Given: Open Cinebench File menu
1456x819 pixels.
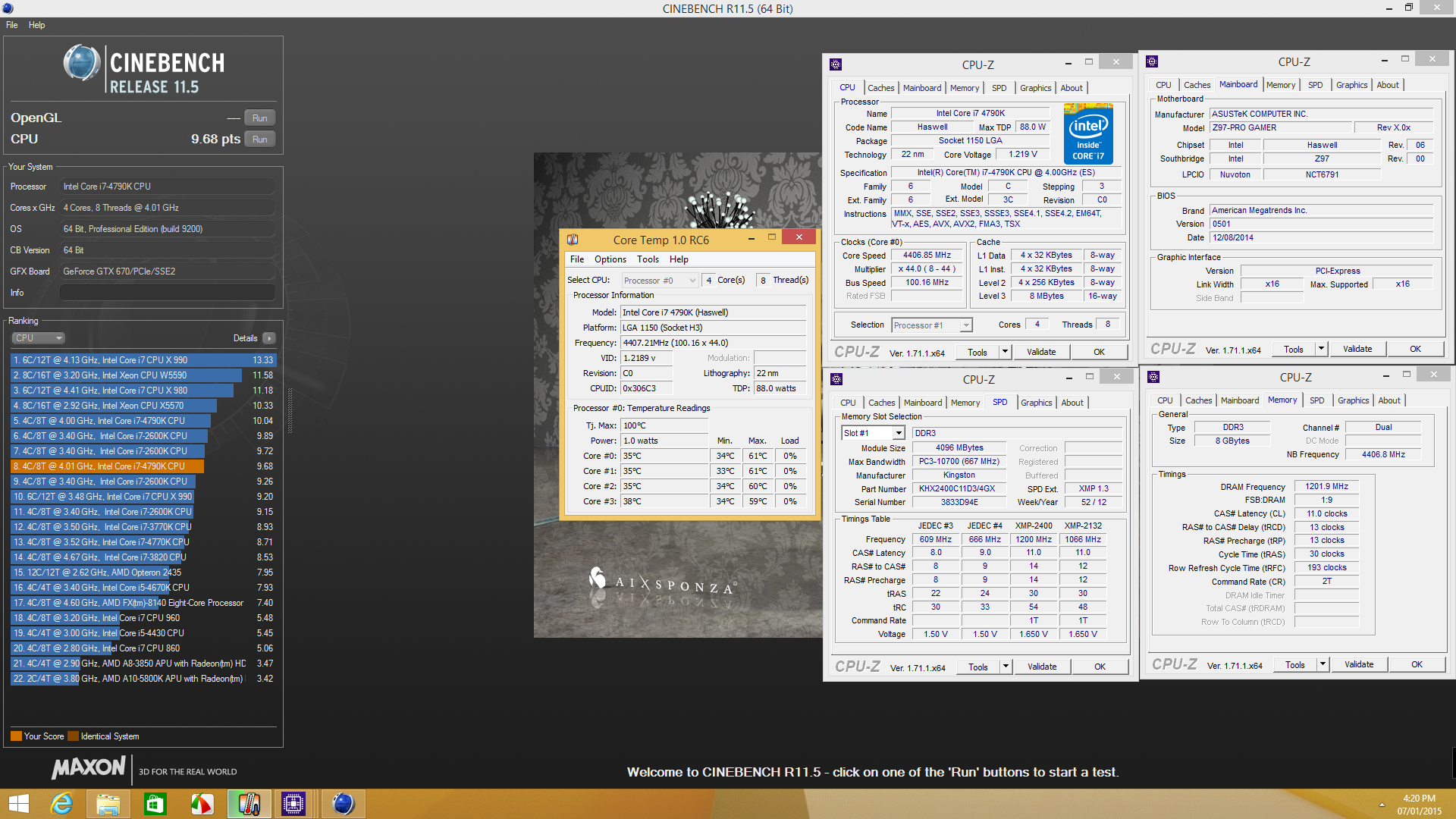Looking at the screenshot, I should point(12,25).
